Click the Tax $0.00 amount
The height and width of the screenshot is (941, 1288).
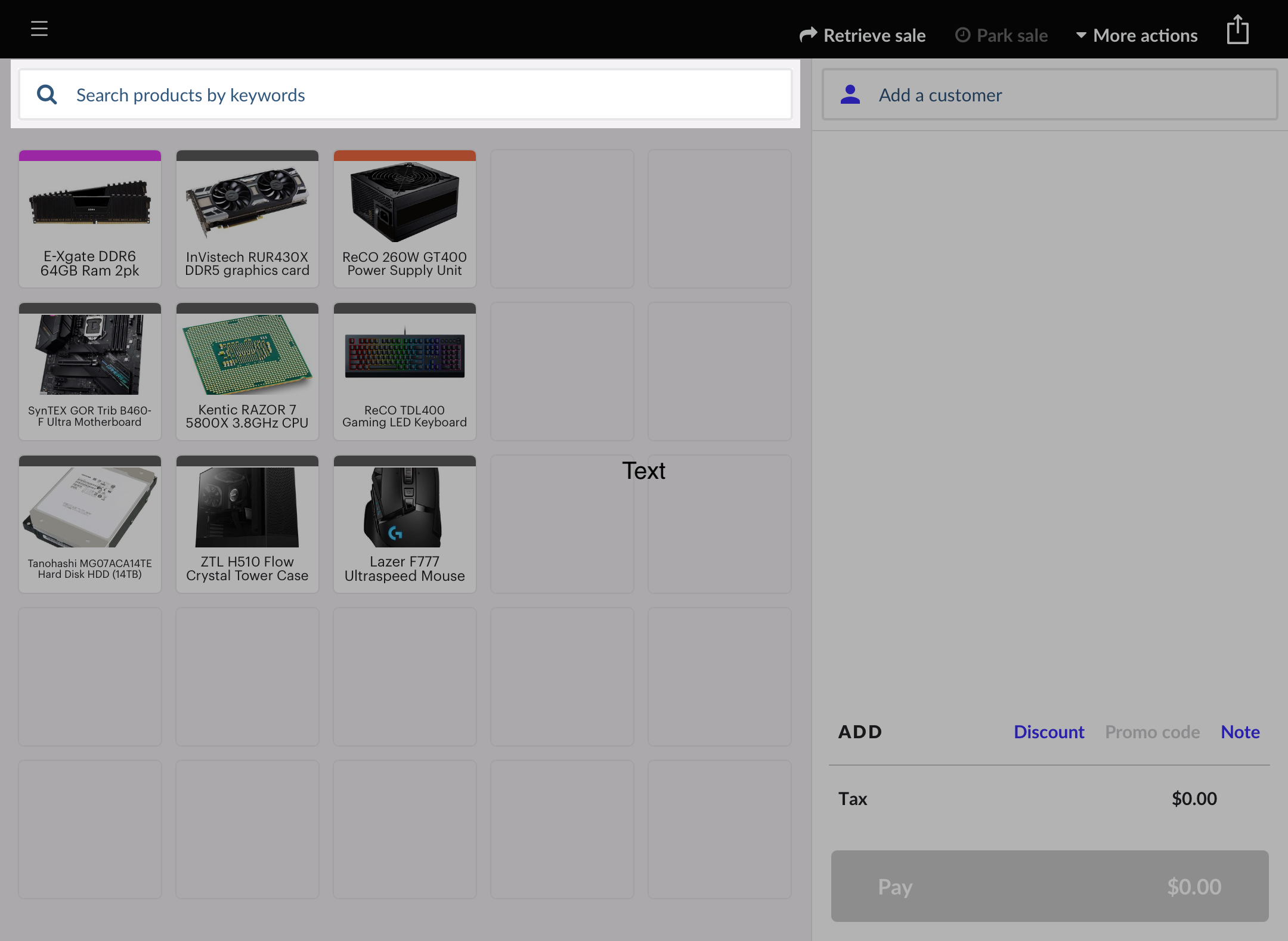(1194, 798)
